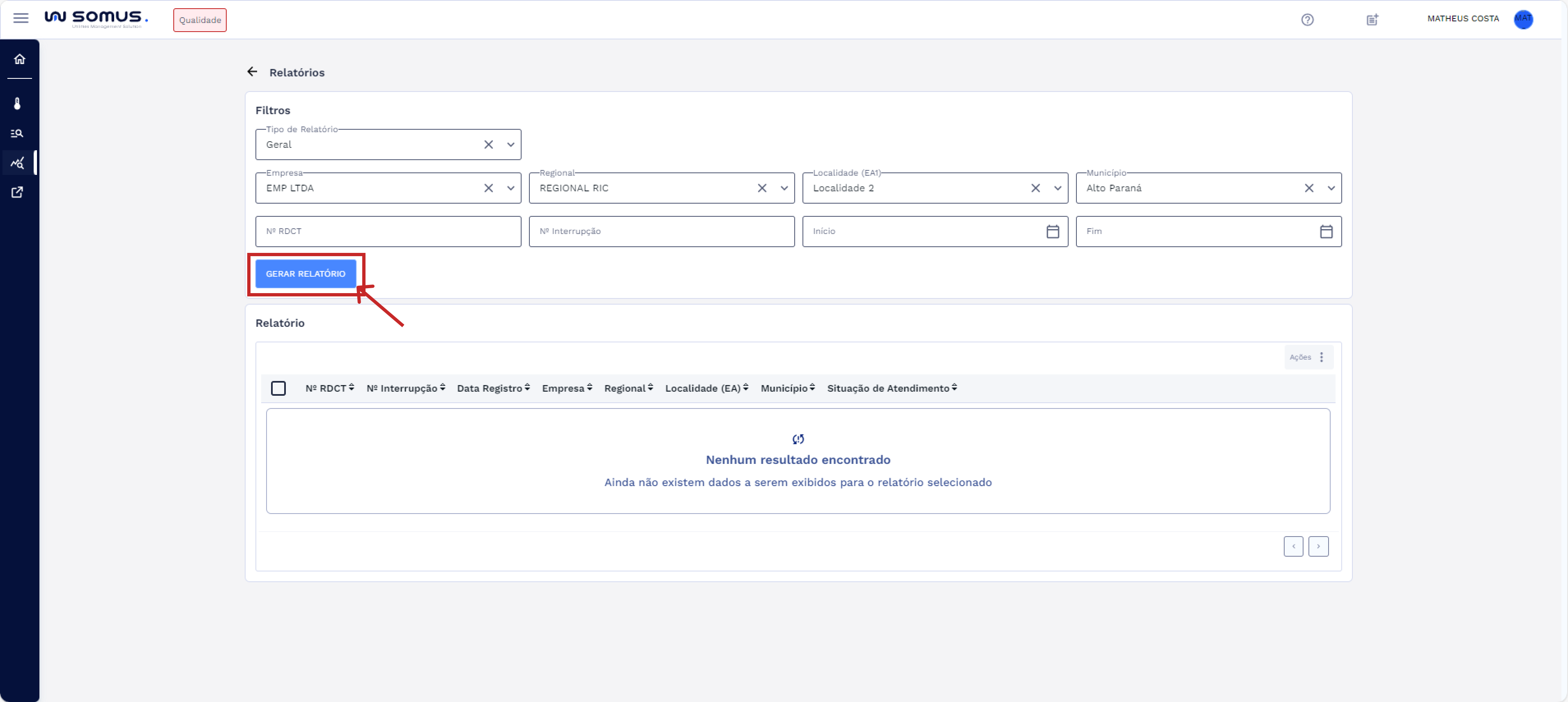Viewport: 1568px width, 702px height.
Task: Click the list search sidebar icon
Action: click(x=18, y=133)
